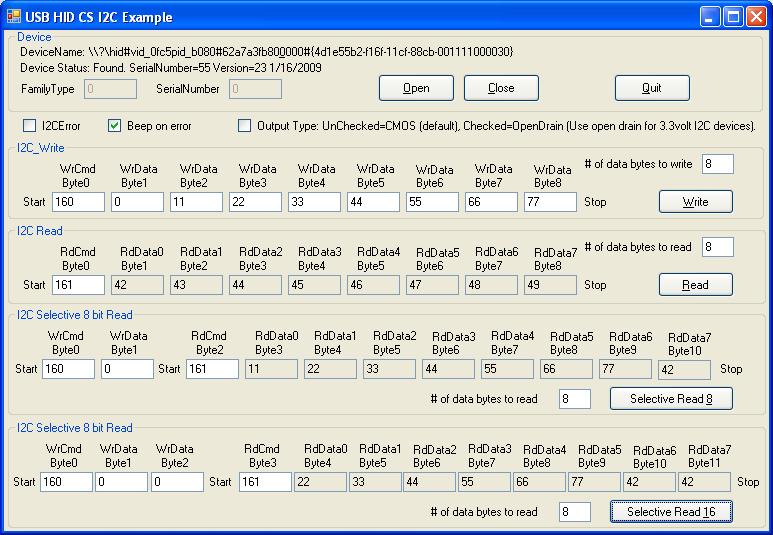773x535 pixels.
Task: Click the I2C_Write WrData Byte4 field with 33
Action: click(x=315, y=202)
